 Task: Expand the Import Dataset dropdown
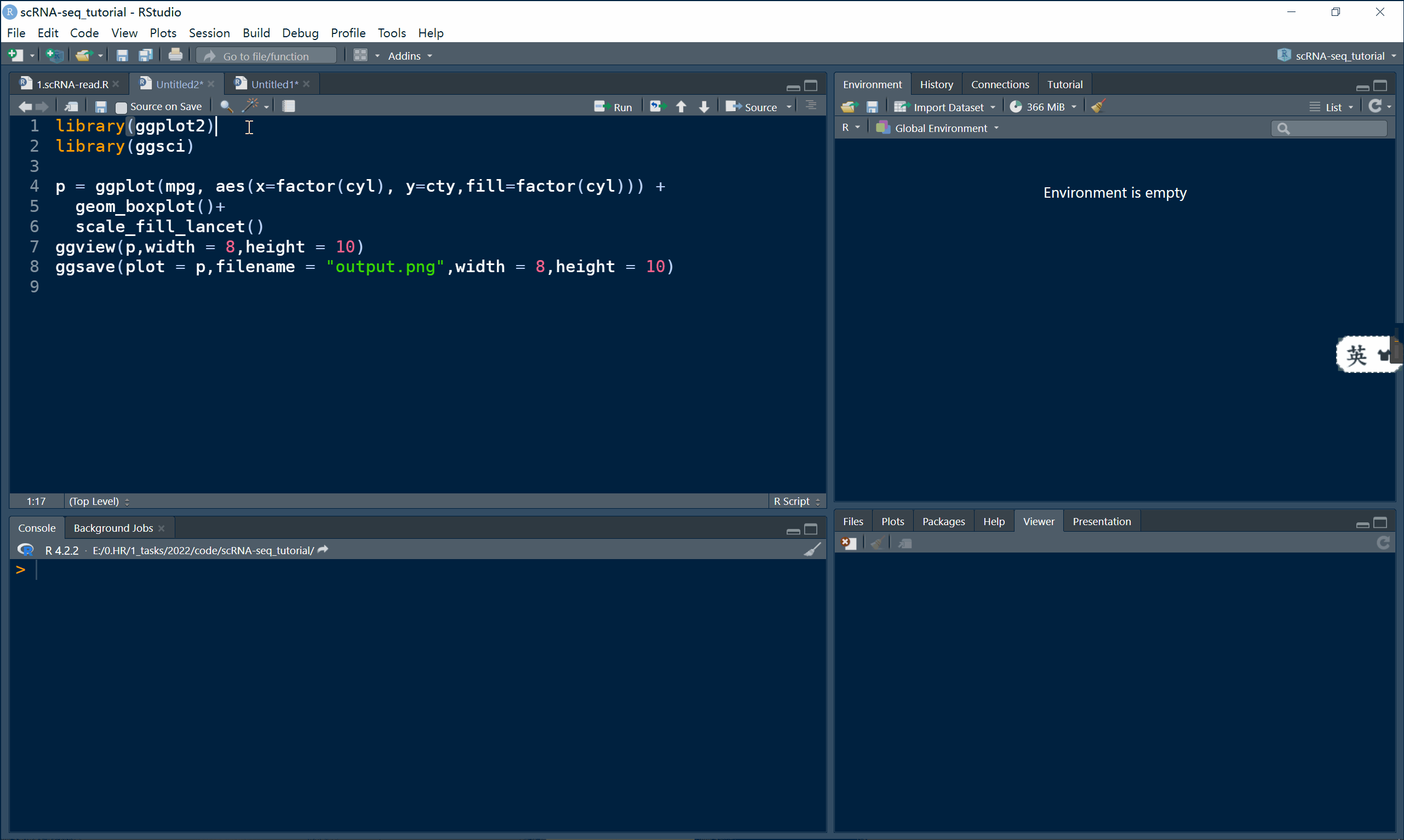tap(948, 107)
